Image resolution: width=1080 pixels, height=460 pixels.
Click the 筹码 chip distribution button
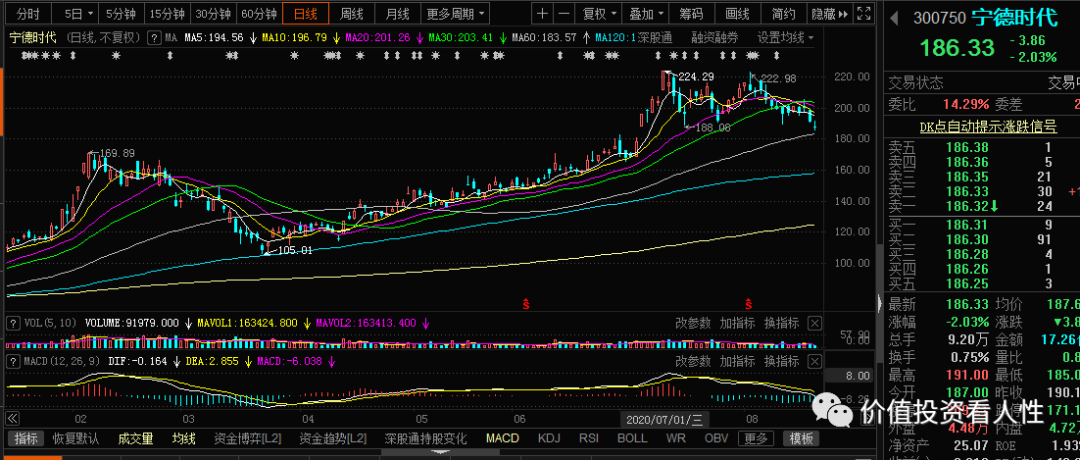692,13
